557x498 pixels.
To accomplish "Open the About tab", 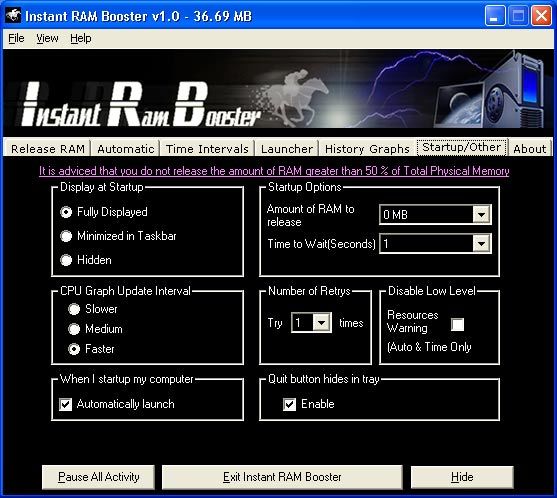I will [529, 148].
